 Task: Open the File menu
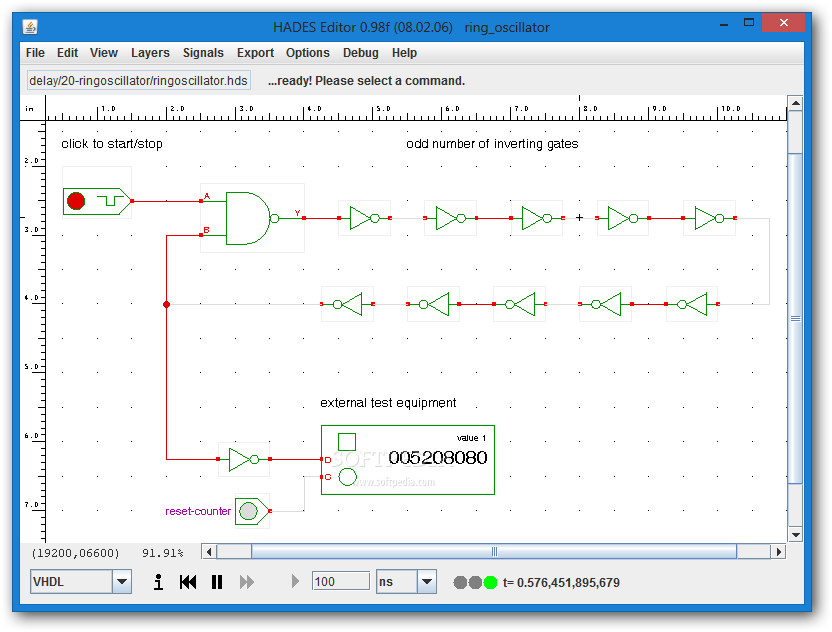[x=35, y=53]
